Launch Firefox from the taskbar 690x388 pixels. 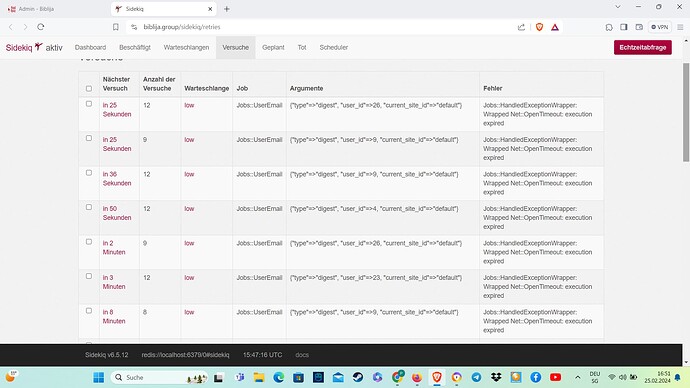click(x=417, y=377)
